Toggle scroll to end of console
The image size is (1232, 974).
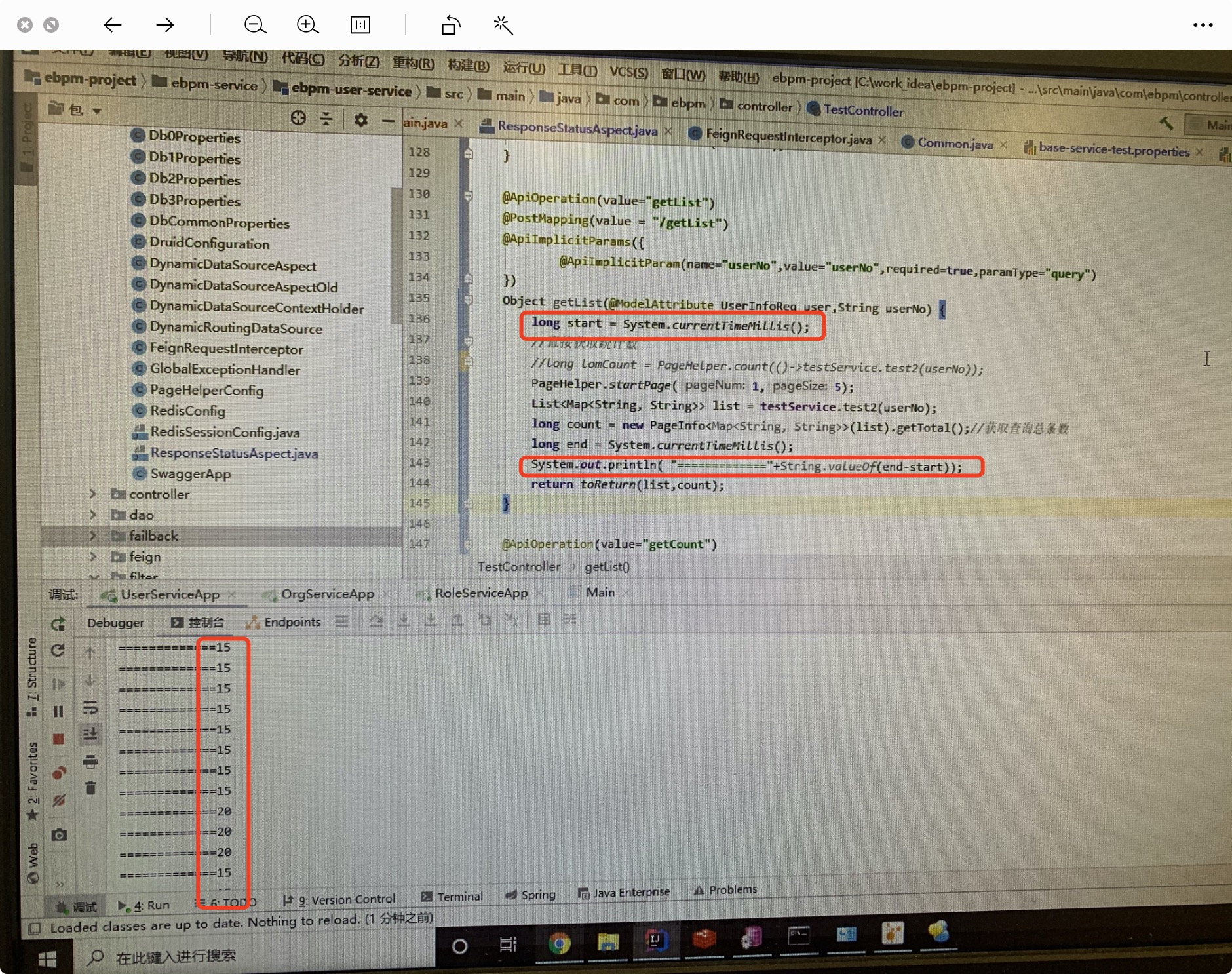tap(90, 733)
